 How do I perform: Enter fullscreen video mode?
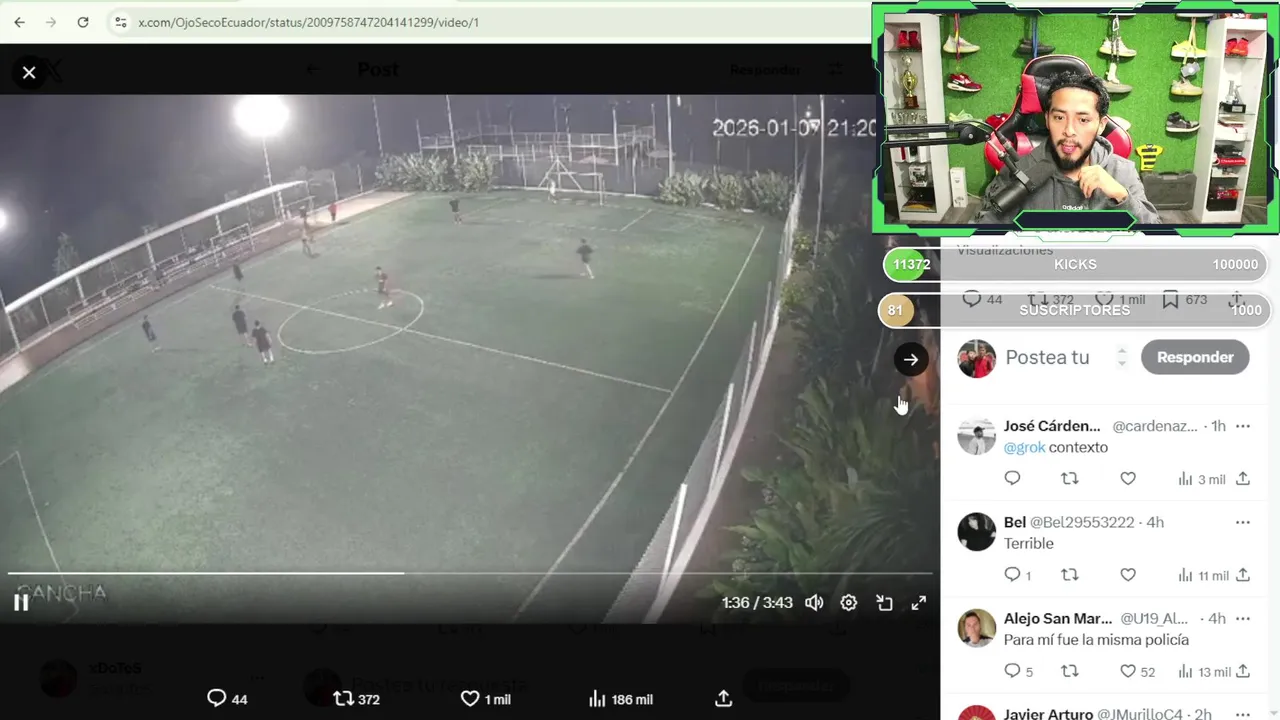click(x=919, y=603)
